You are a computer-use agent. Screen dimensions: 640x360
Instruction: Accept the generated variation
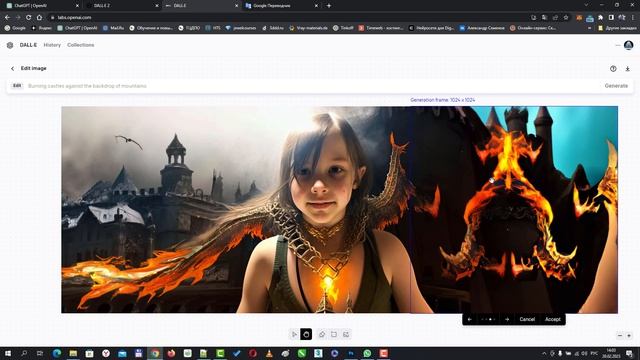(x=553, y=319)
